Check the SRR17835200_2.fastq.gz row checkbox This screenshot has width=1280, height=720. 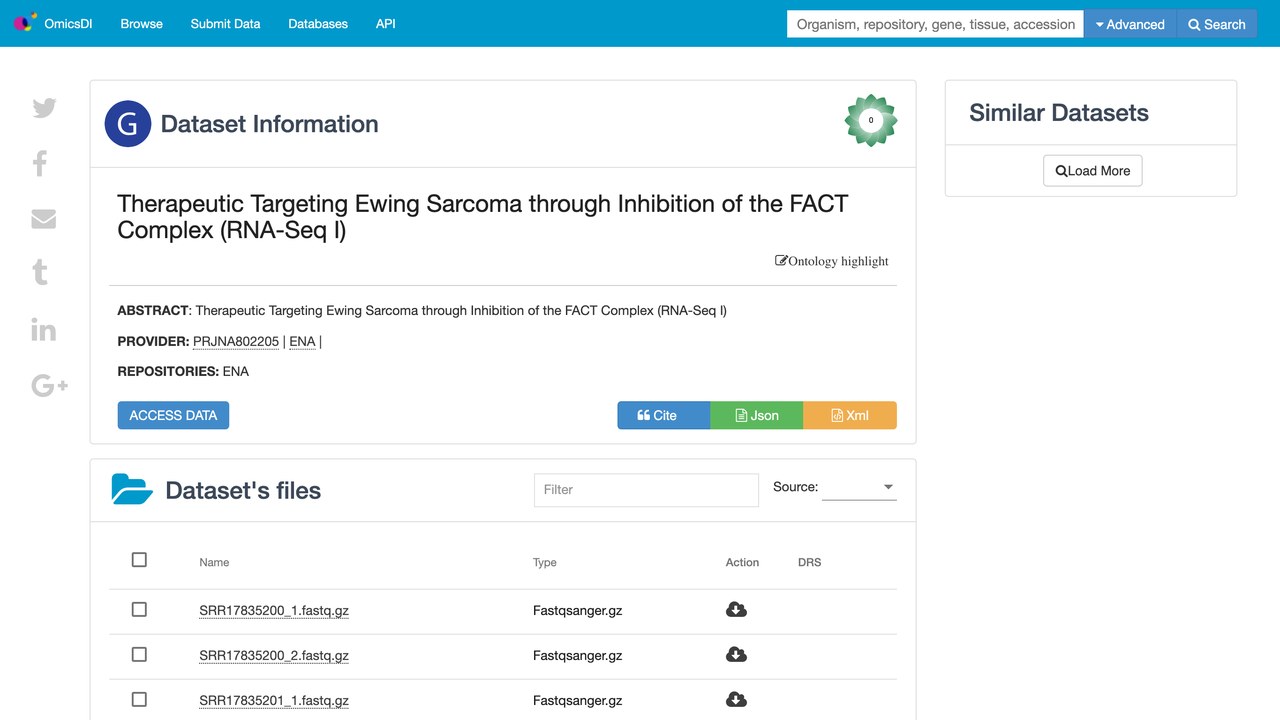pyautogui.click(x=139, y=655)
